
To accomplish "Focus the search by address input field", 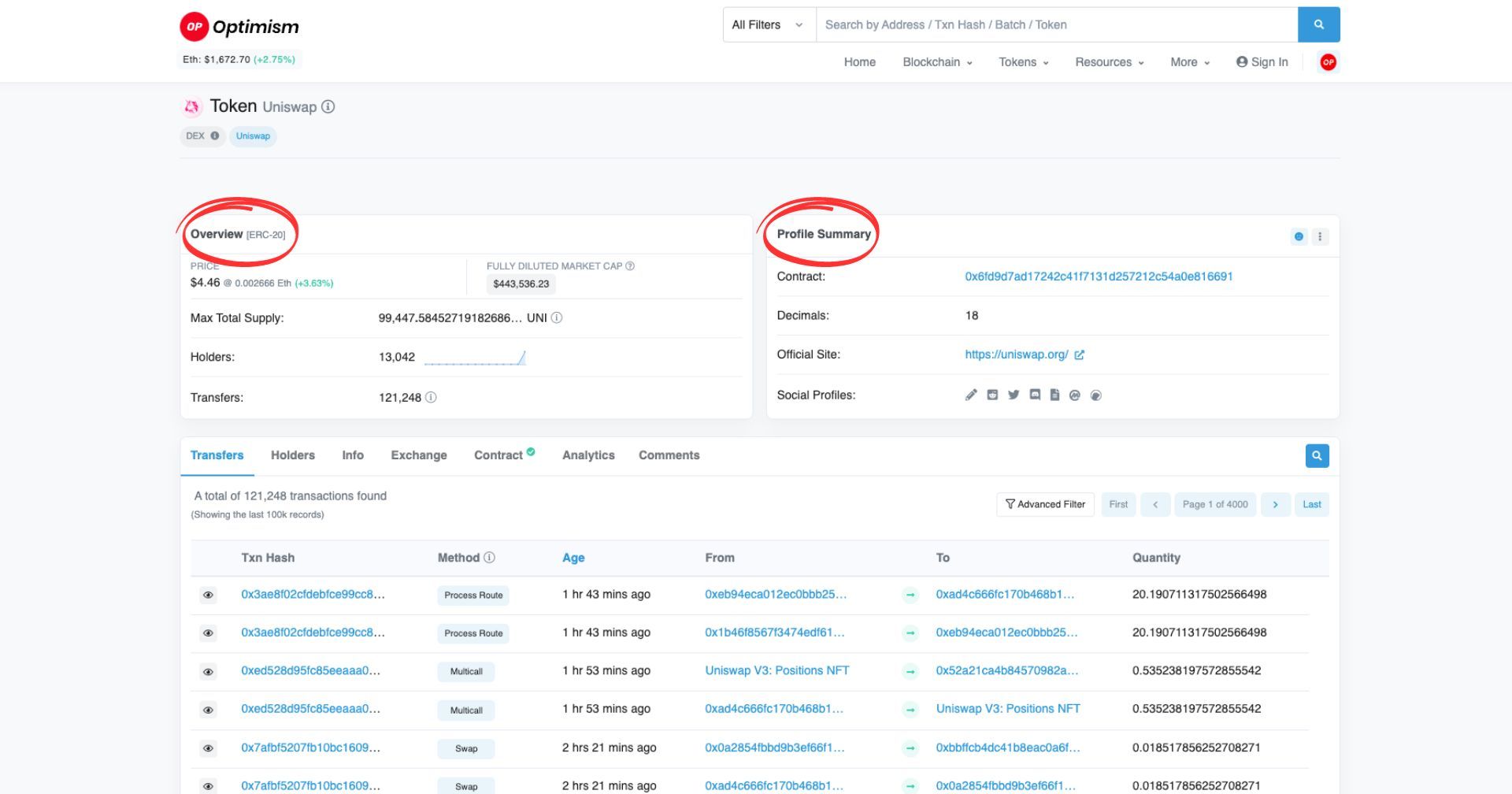I will point(1057,24).
